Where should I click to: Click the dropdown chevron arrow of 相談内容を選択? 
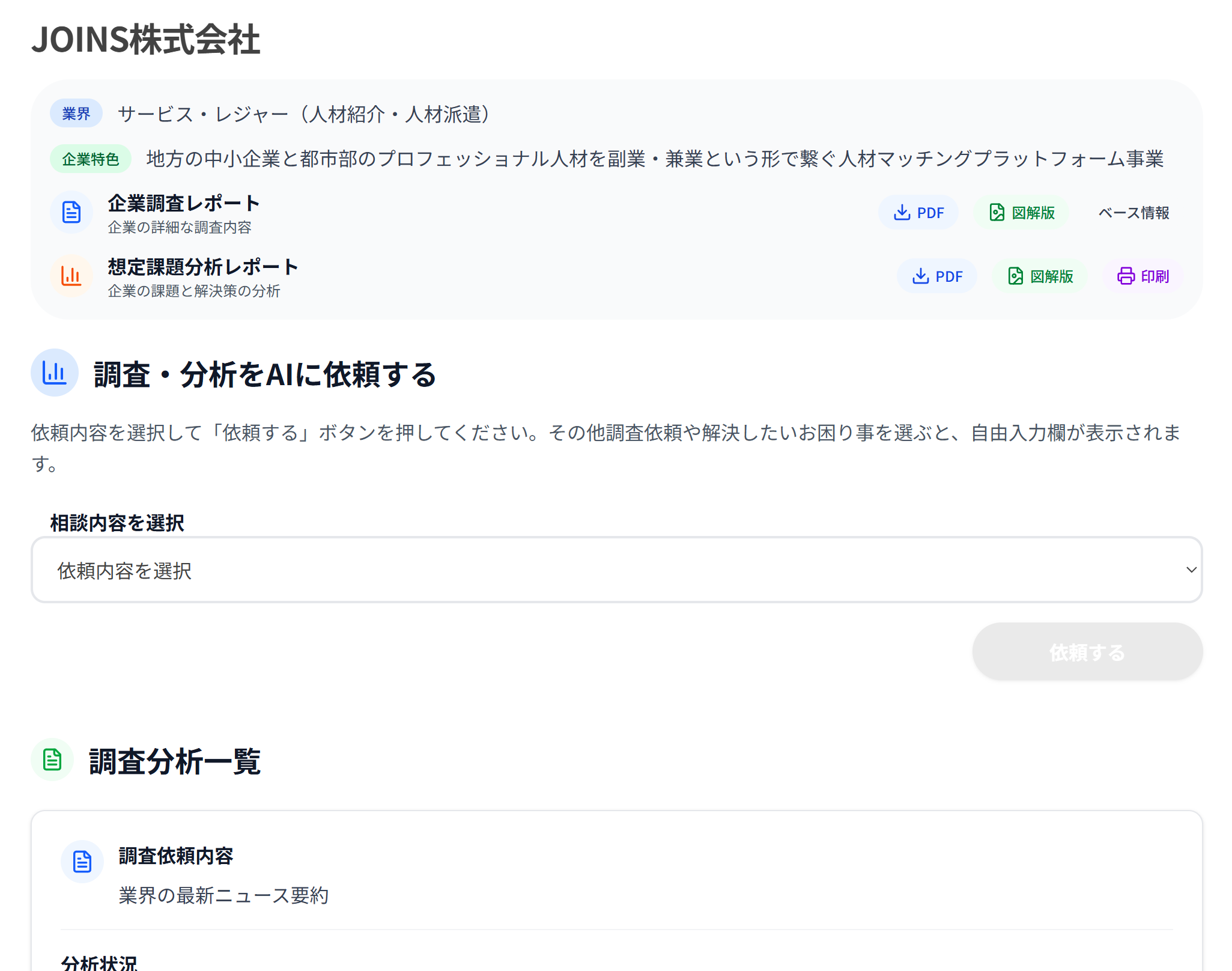[x=1191, y=570]
